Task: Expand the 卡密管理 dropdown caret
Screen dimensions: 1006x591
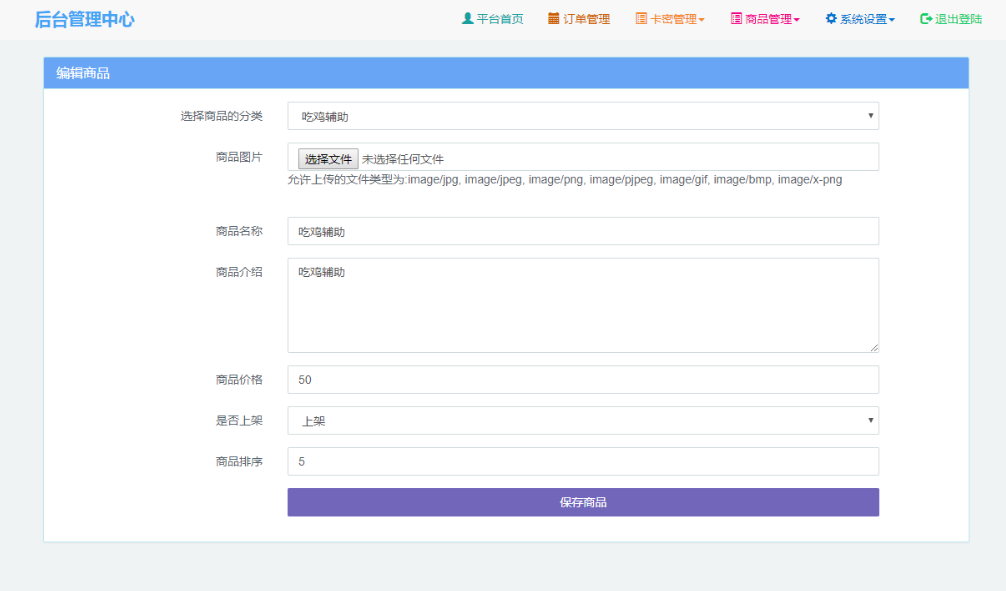Action: pos(701,20)
